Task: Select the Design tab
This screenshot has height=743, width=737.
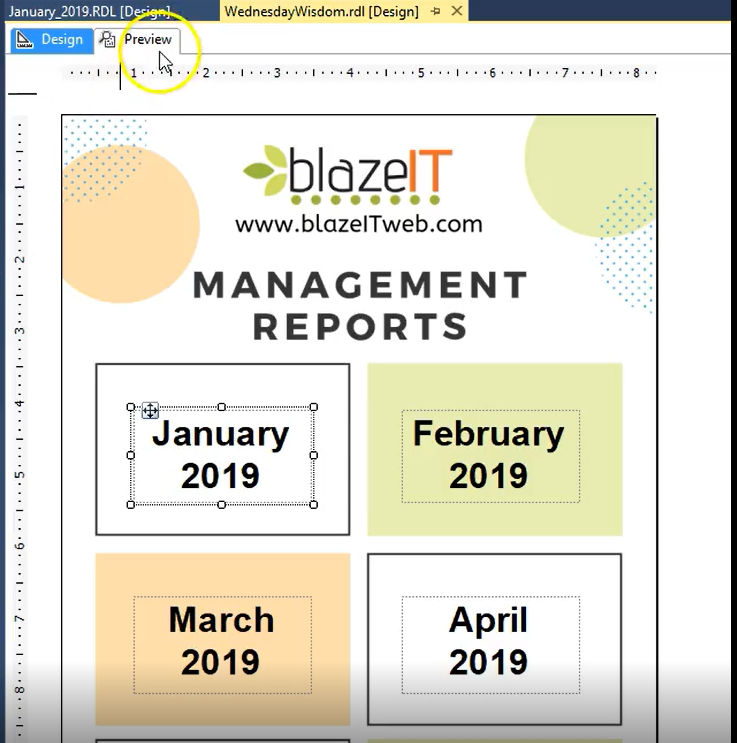Action: [52, 40]
